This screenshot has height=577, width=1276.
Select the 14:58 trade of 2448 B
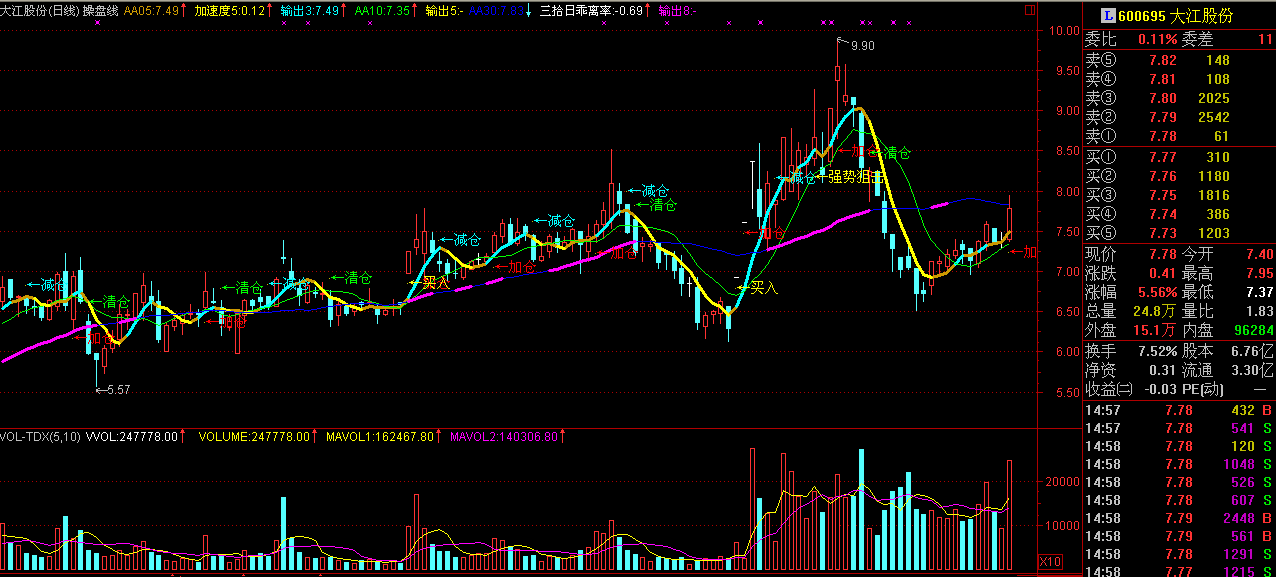(1179, 518)
